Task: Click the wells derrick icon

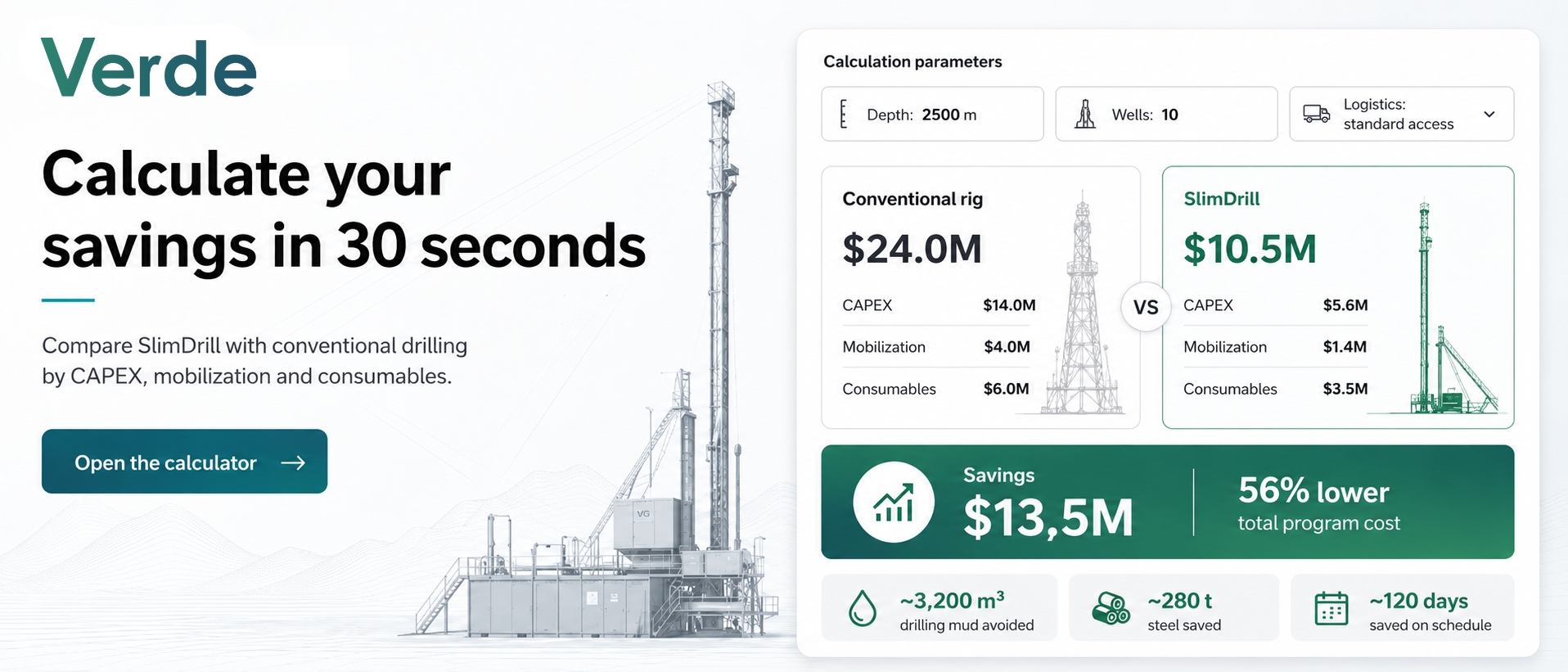Action: coord(1085,114)
